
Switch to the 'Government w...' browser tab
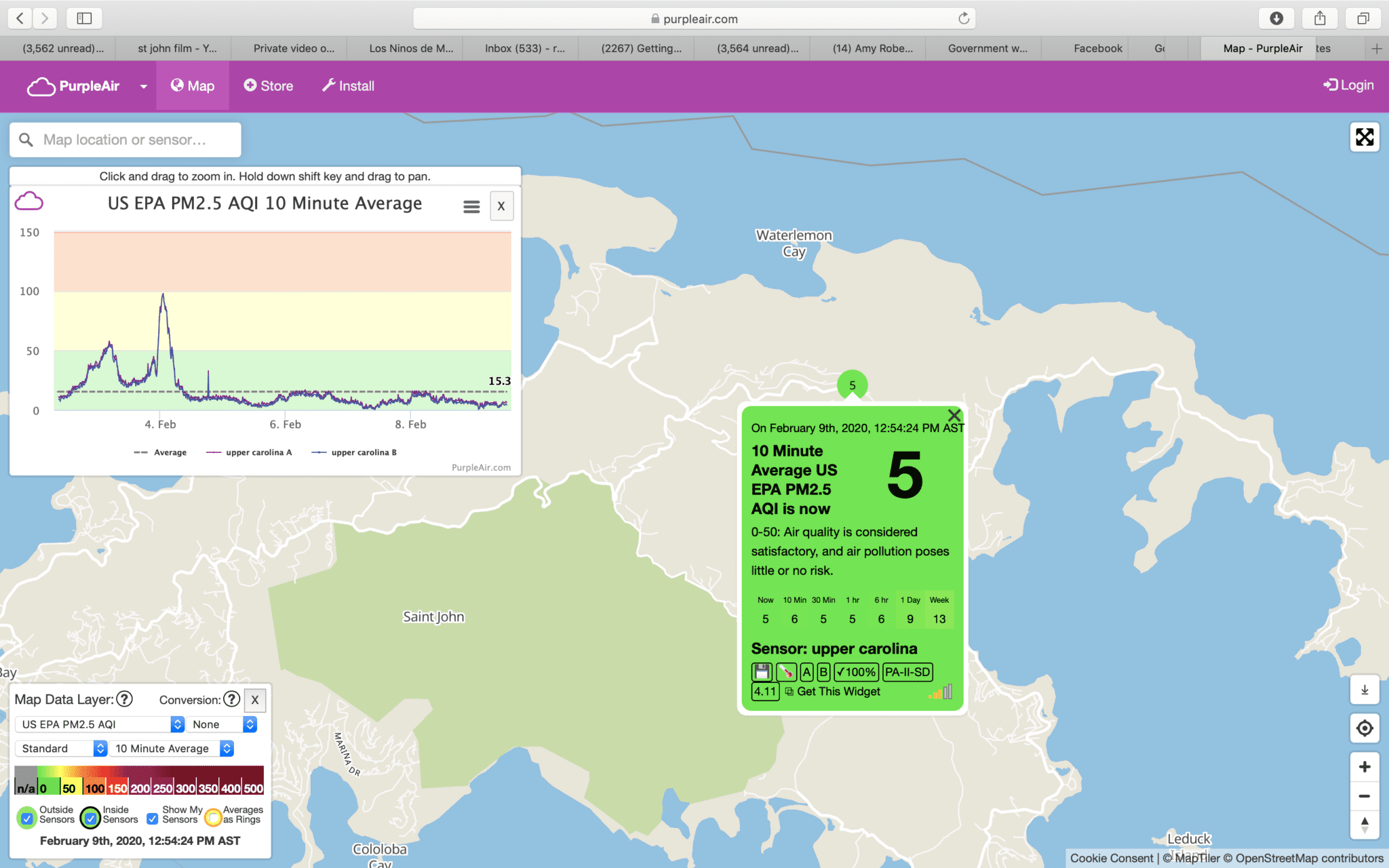(987, 48)
